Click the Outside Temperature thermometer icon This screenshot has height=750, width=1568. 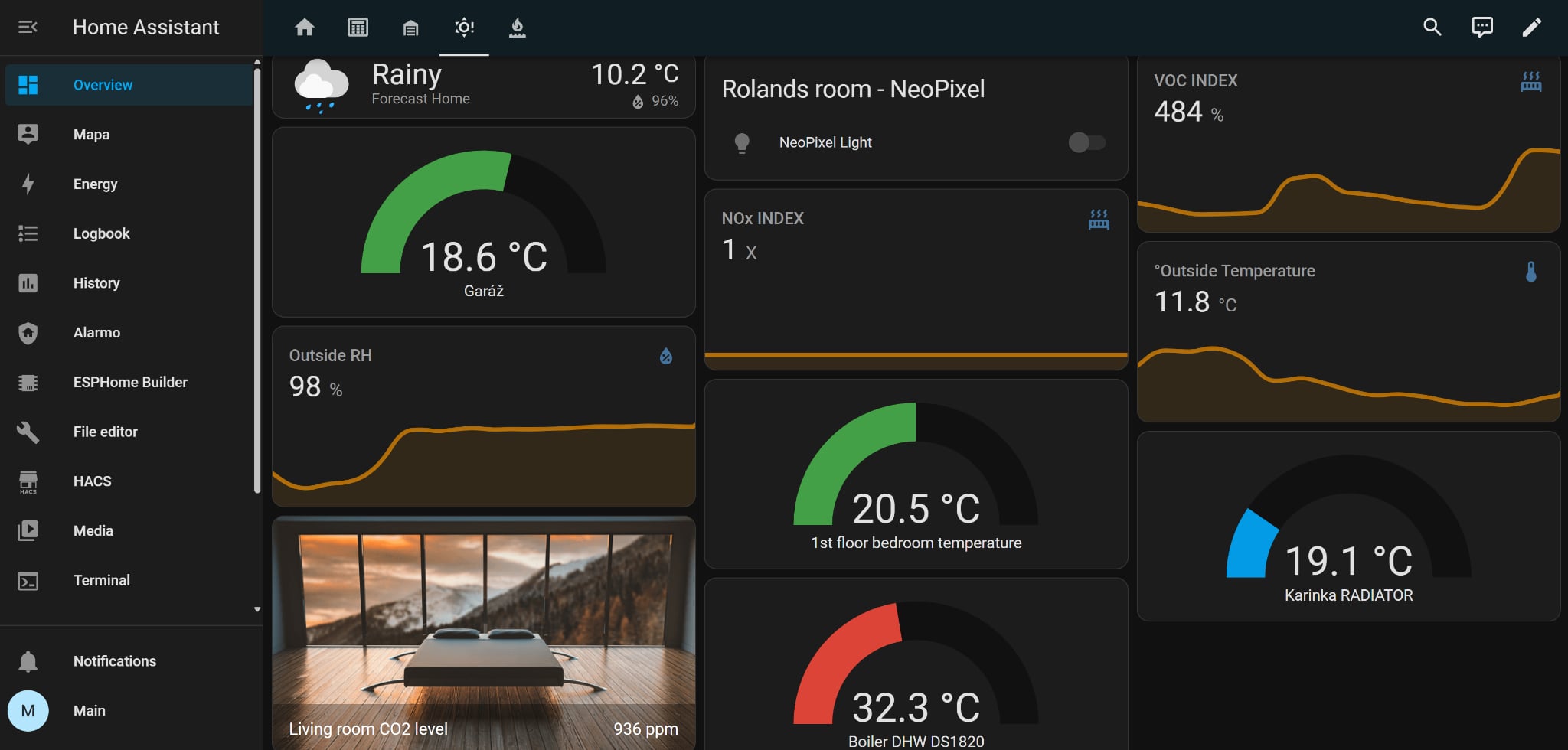coord(1531,272)
